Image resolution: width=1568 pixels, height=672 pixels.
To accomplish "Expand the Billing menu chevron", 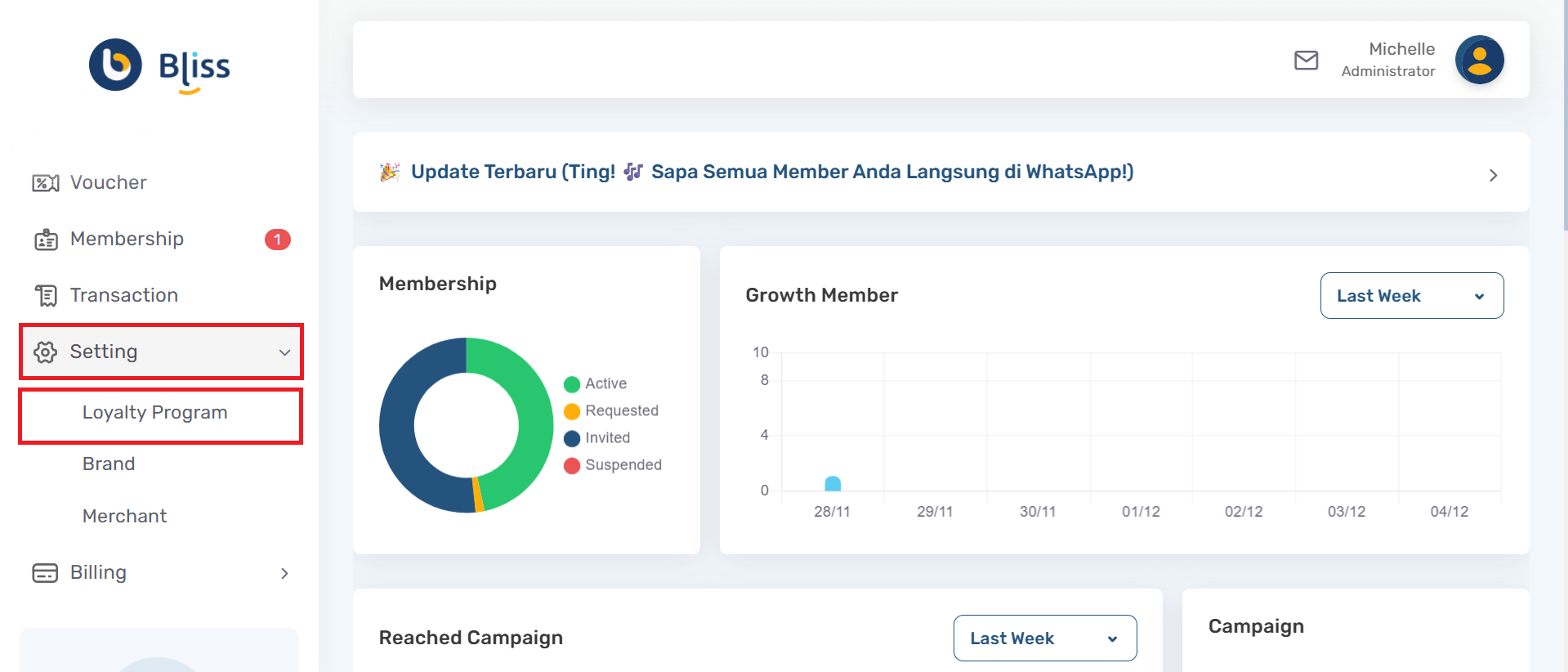I will click(x=284, y=573).
